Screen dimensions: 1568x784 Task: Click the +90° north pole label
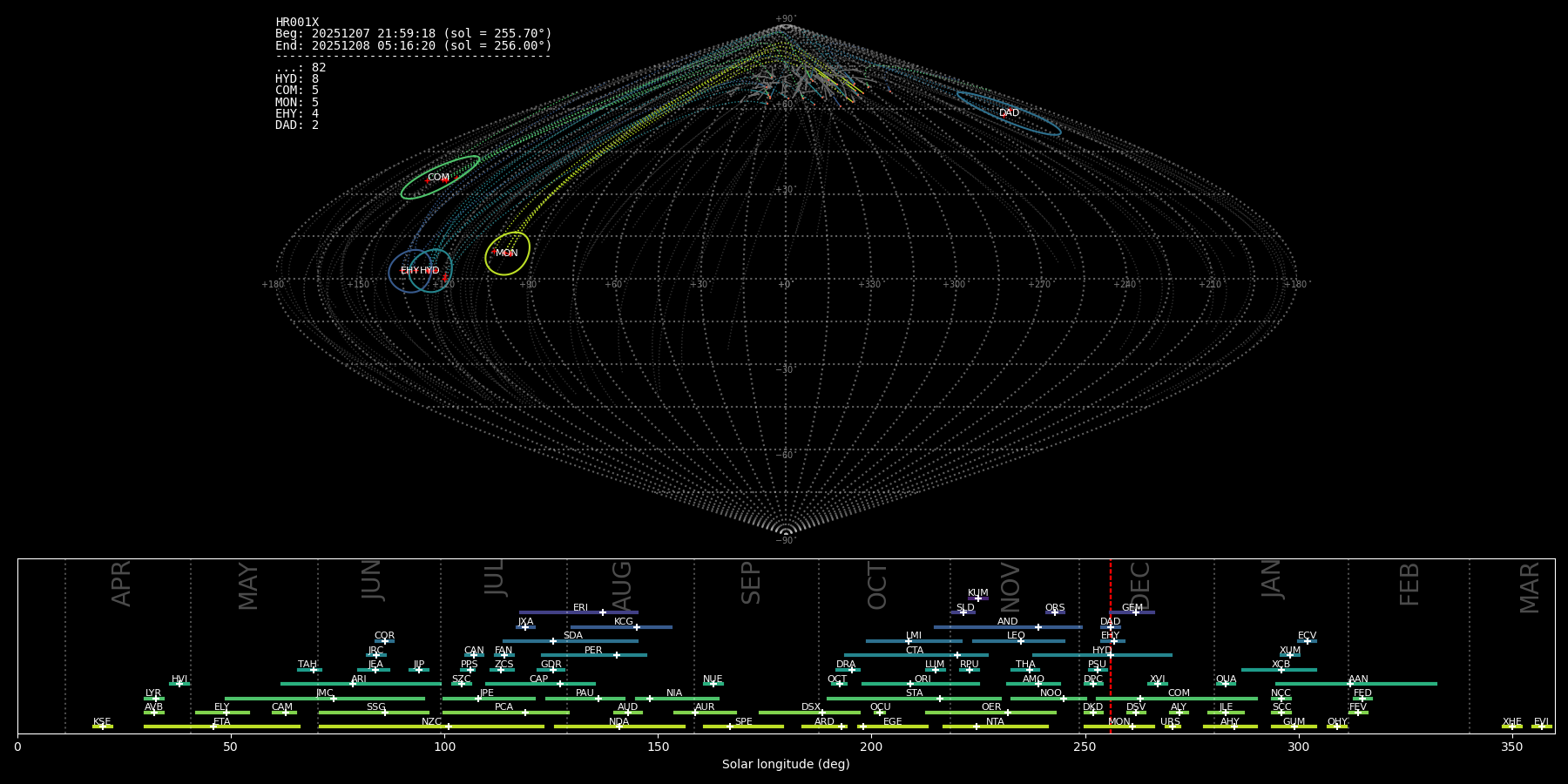785,19
